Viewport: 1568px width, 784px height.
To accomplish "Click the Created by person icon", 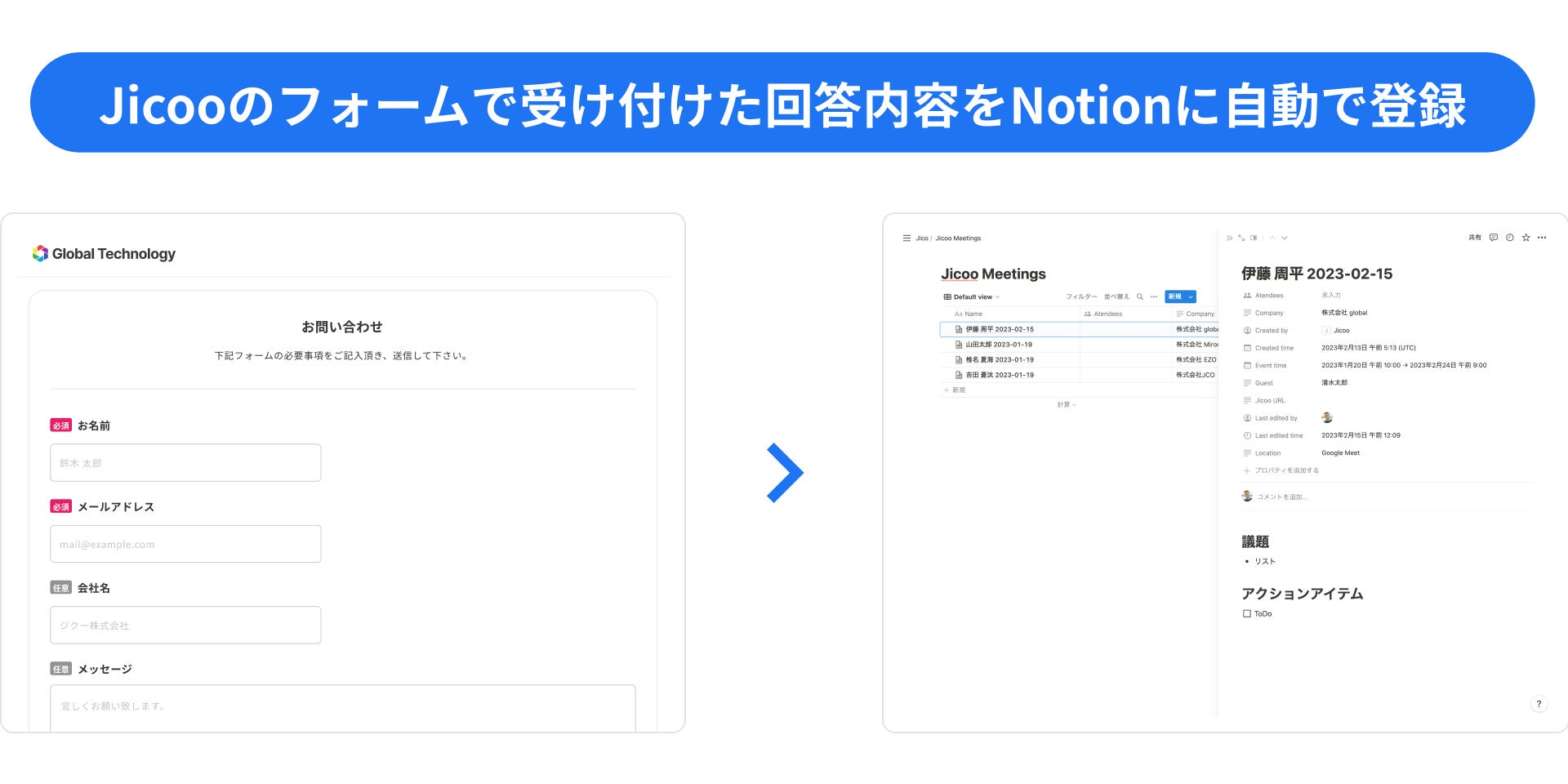I will (x=1247, y=331).
